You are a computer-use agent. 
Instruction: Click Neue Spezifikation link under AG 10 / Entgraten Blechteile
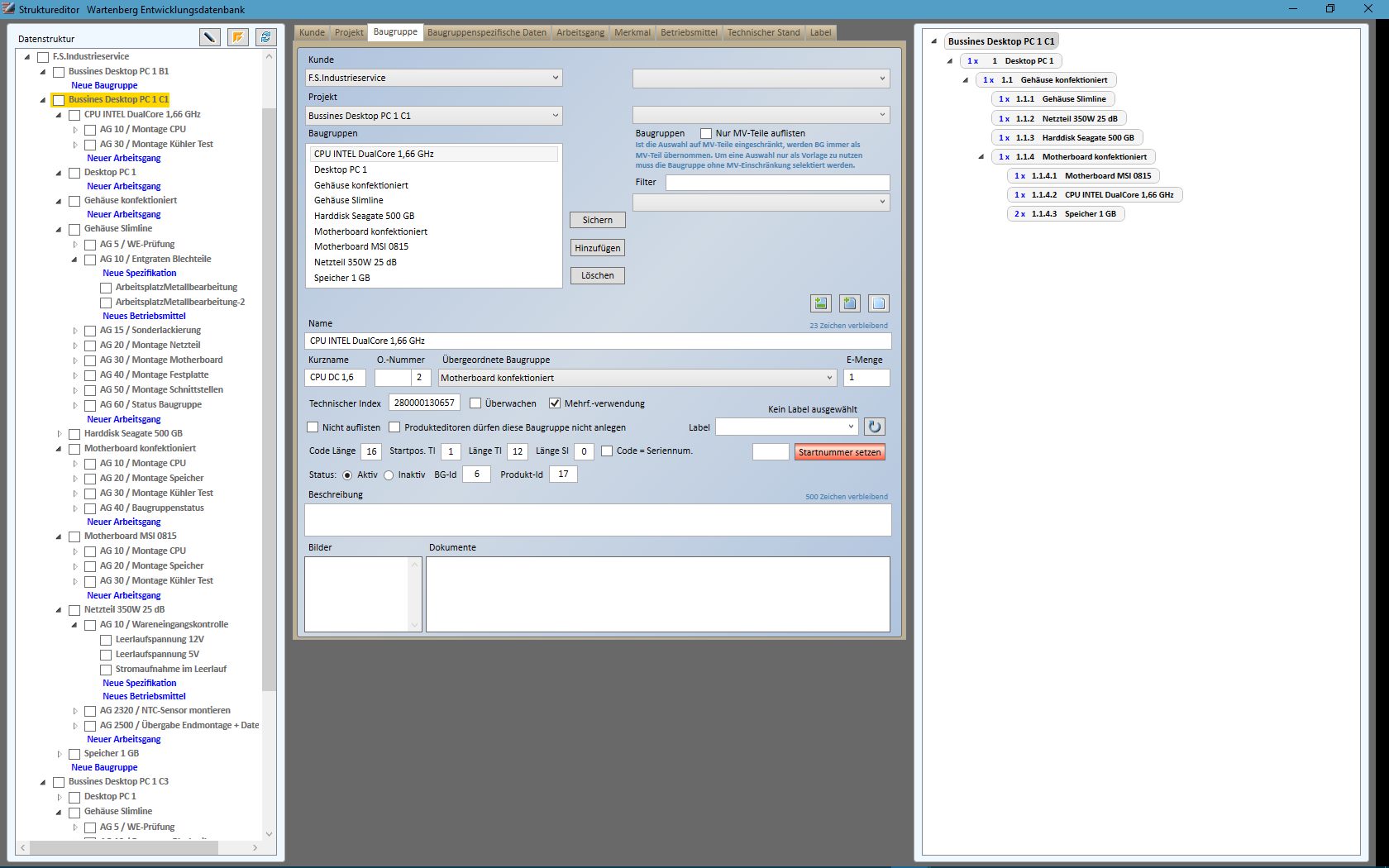pos(139,274)
